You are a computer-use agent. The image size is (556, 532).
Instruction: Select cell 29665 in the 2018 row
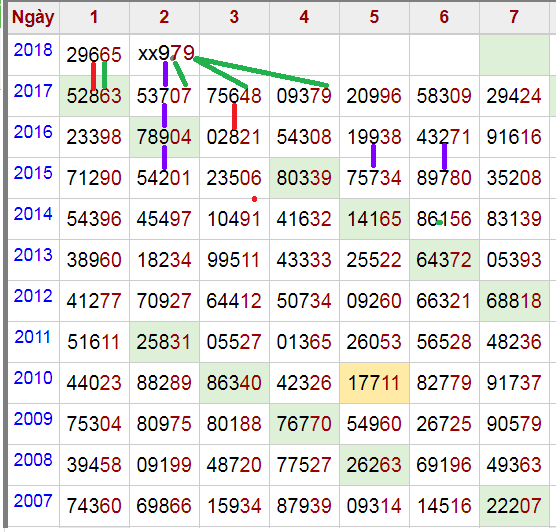pyautogui.click(x=94, y=55)
